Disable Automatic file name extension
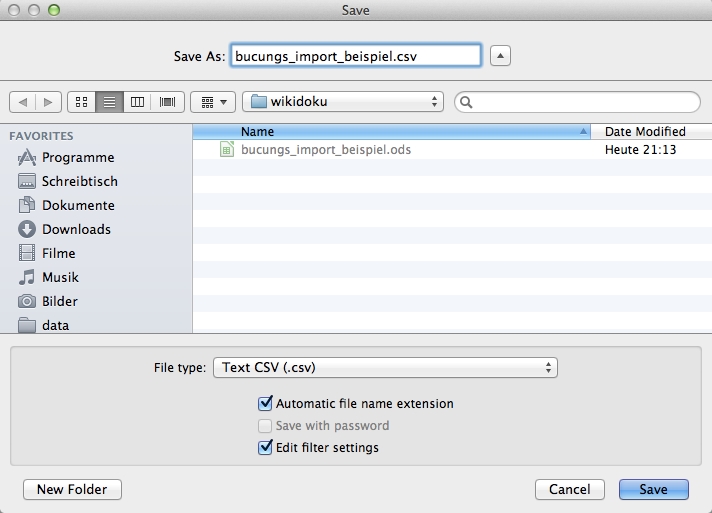The image size is (712, 513). click(x=265, y=404)
